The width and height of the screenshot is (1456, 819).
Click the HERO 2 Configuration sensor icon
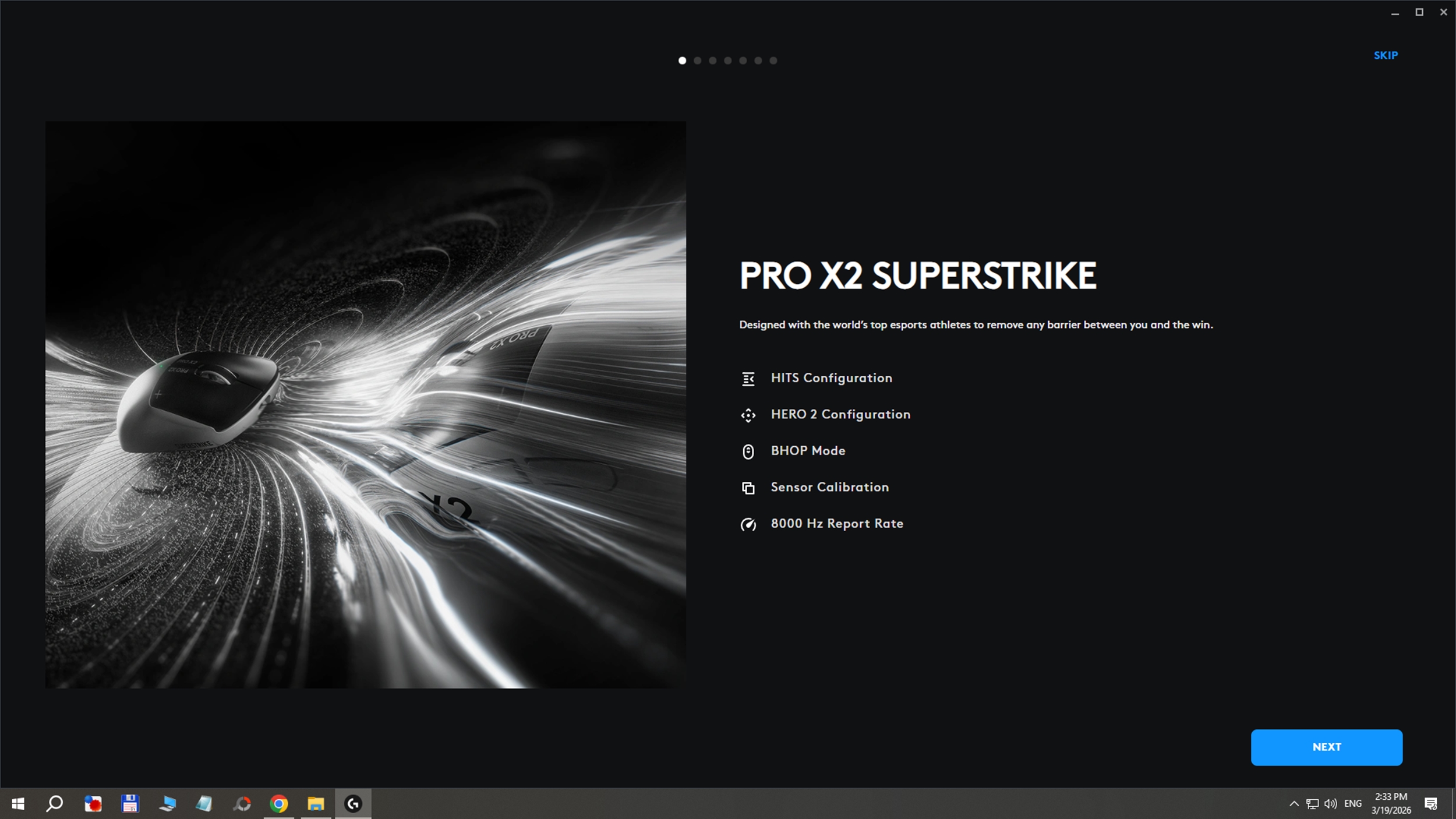(x=748, y=415)
